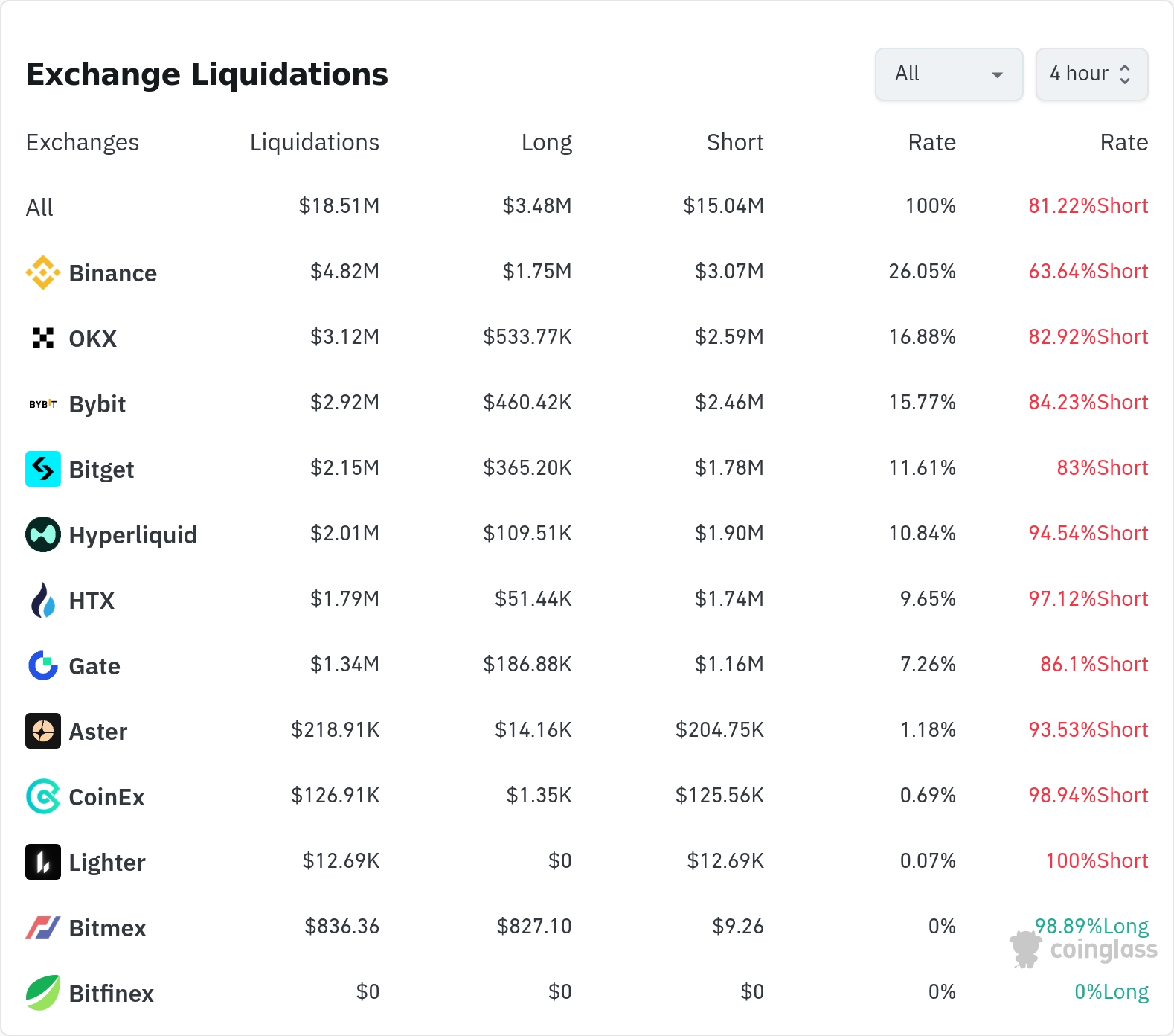Click the coinglass watermark logo
Viewport: 1174px width, 1036px height.
(1084, 950)
